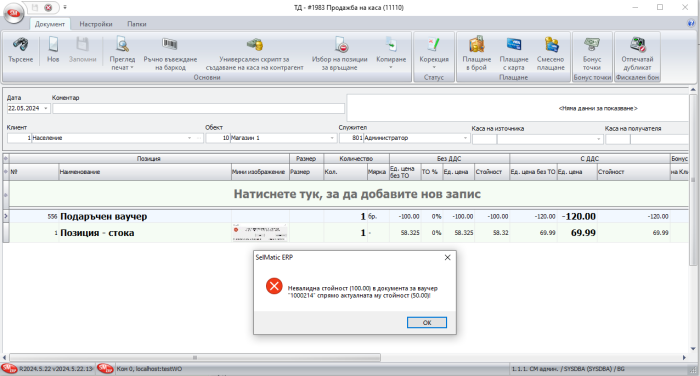The width and height of the screenshot is (700, 376).
Task: Select the Позиция - стока row name
Action: [97, 233]
